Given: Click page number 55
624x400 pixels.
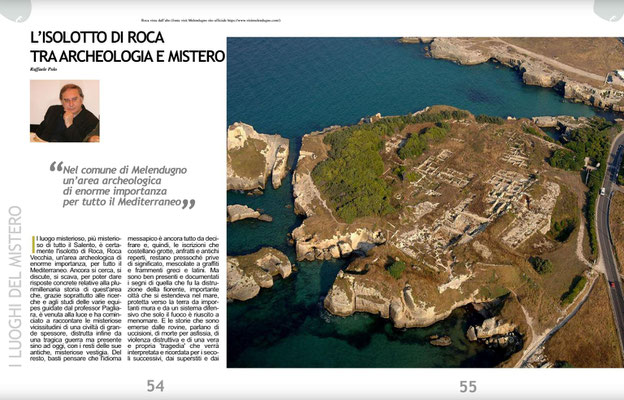Looking at the screenshot, I should click(468, 386).
